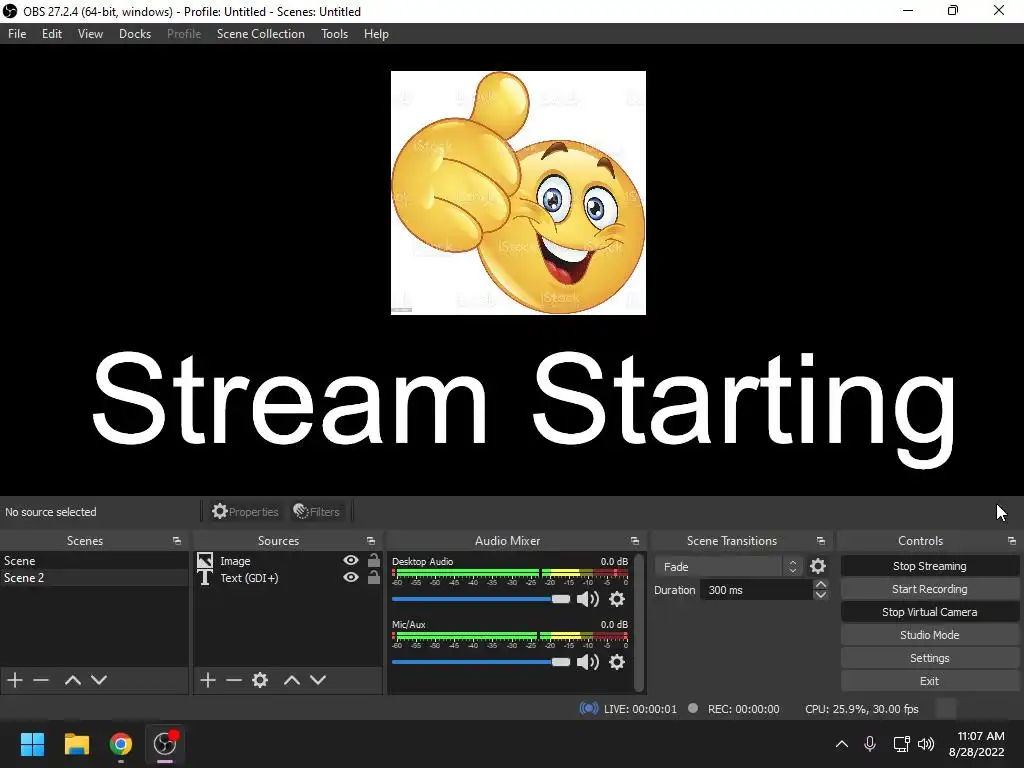Show hidden icons chevron in system tray
This screenshot has width=1024, height=768.
pyautogui.click(x=842, y=744)
